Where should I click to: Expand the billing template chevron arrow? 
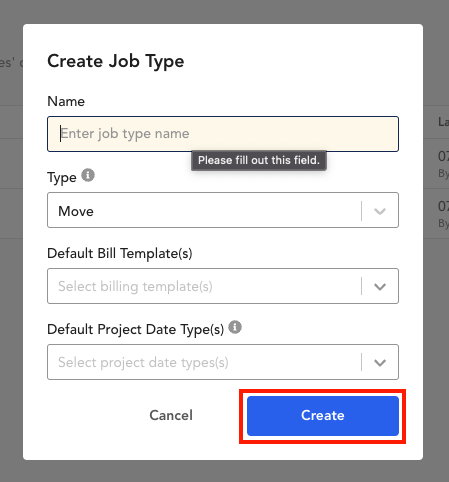tap(380, 287)
